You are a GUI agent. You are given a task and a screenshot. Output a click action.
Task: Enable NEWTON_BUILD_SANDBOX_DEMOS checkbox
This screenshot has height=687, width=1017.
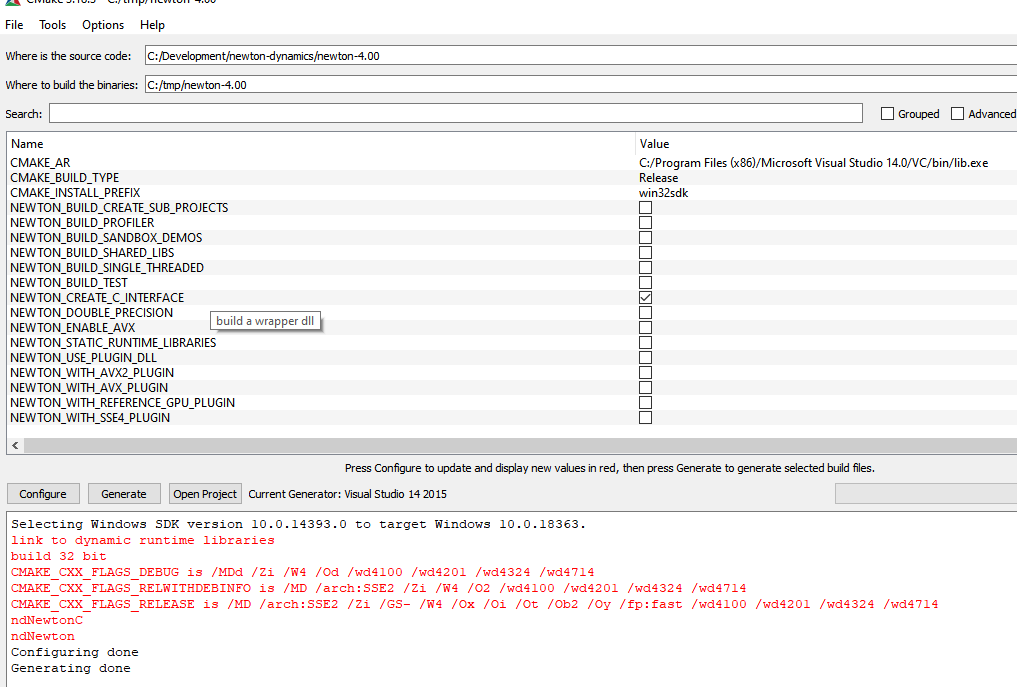click(x=645, y=238)
